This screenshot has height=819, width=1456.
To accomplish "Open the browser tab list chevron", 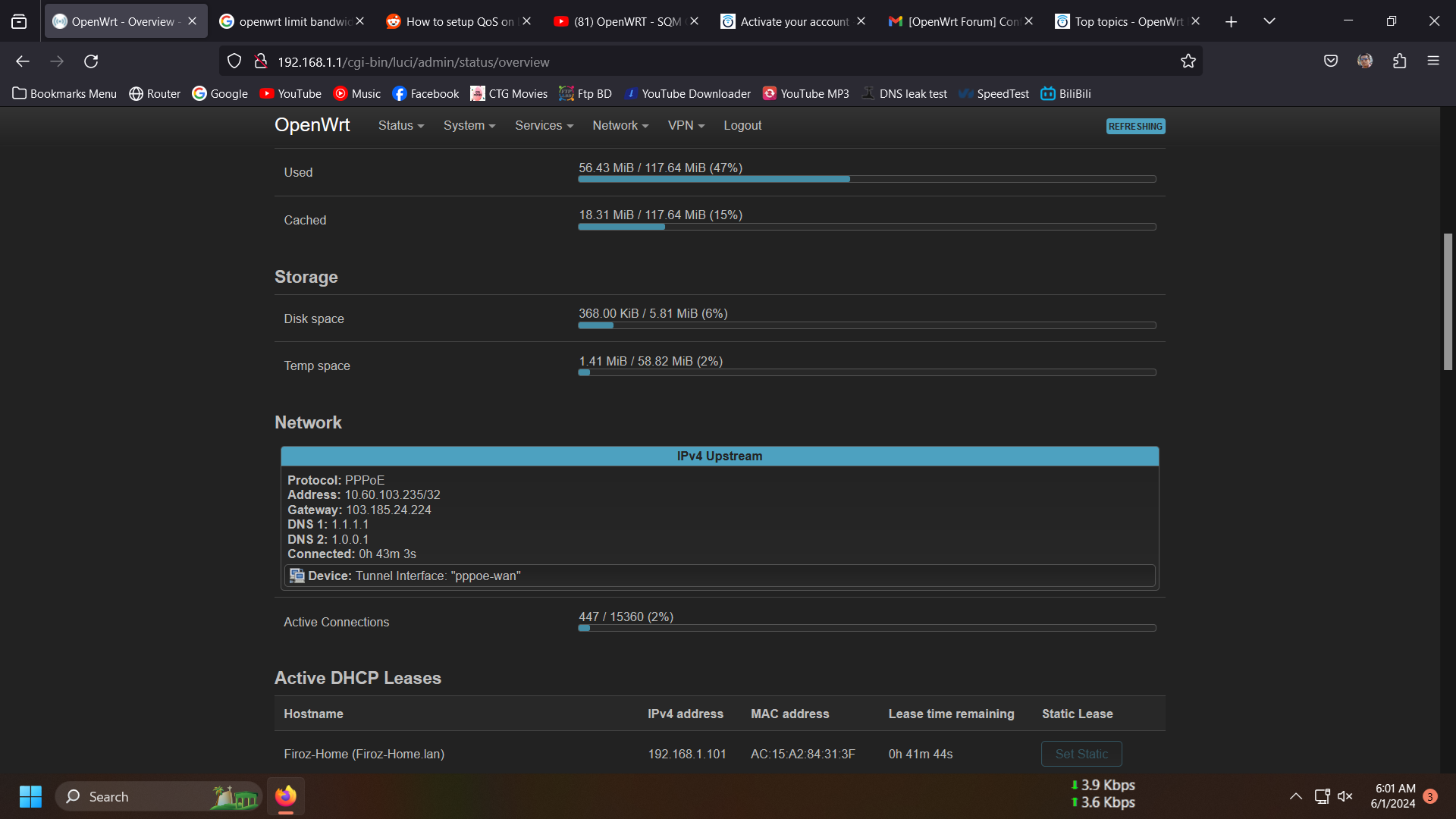I will tap(1269, 21).
